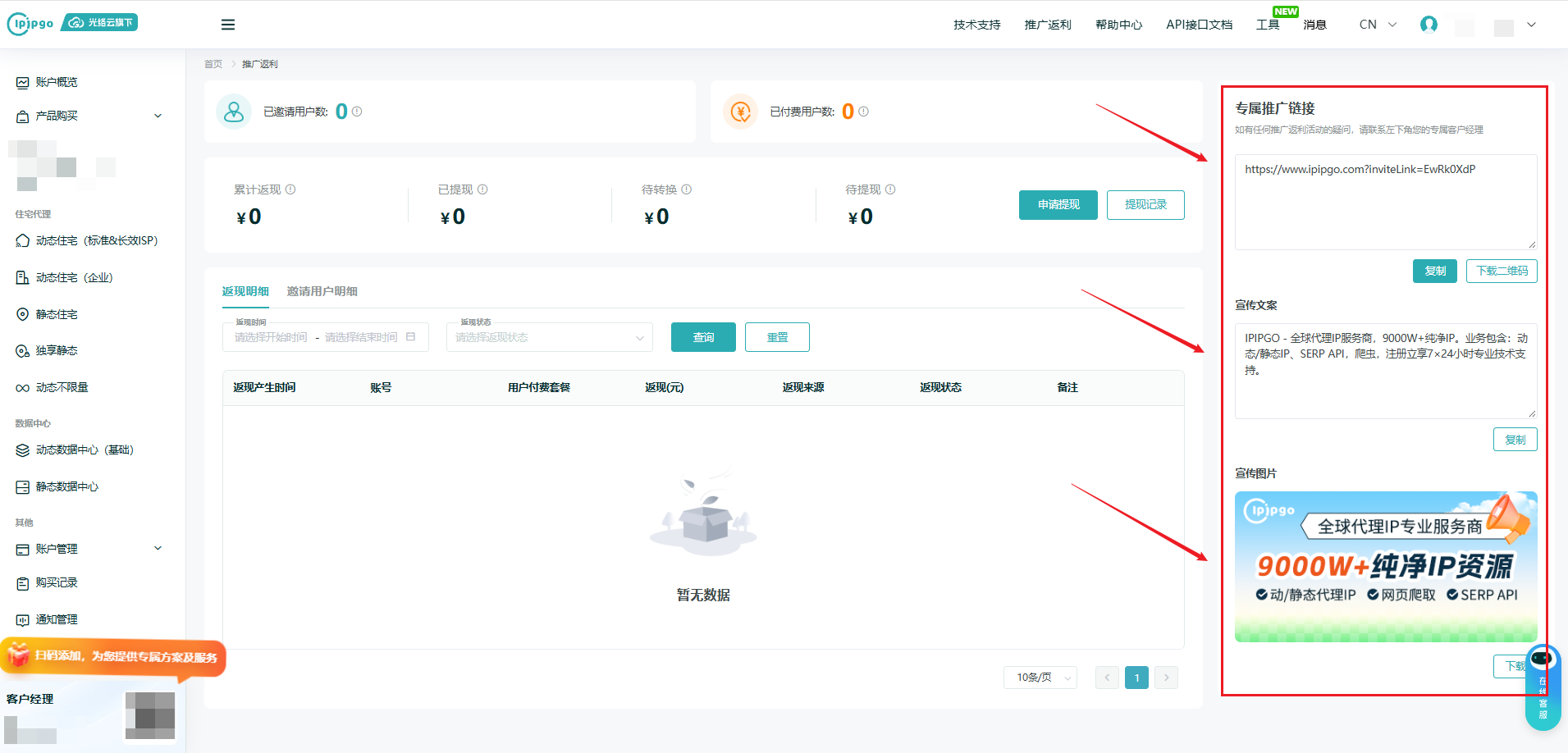Click info icon next to 已付费用户数
This screenshot has height=753, width=1568.
tap(863, 112)
